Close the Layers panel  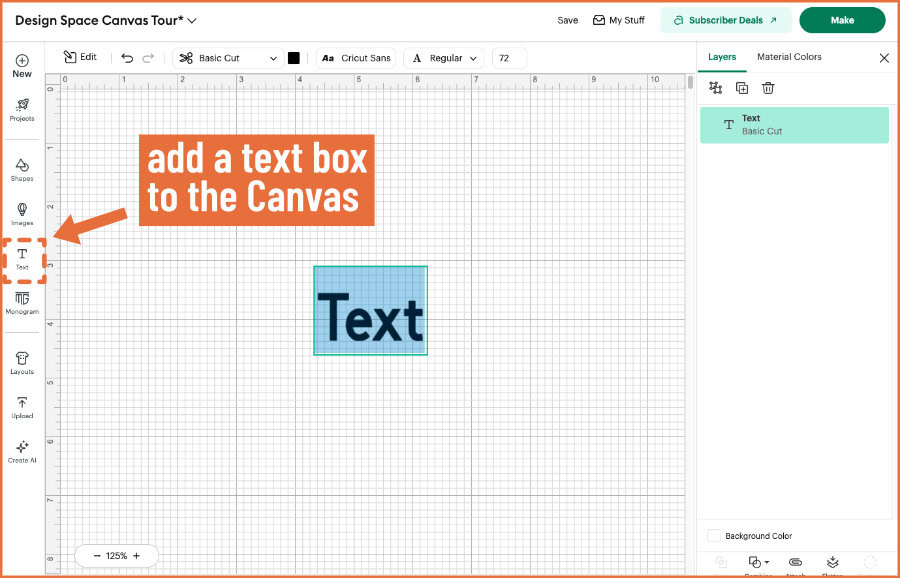[884, 58]
